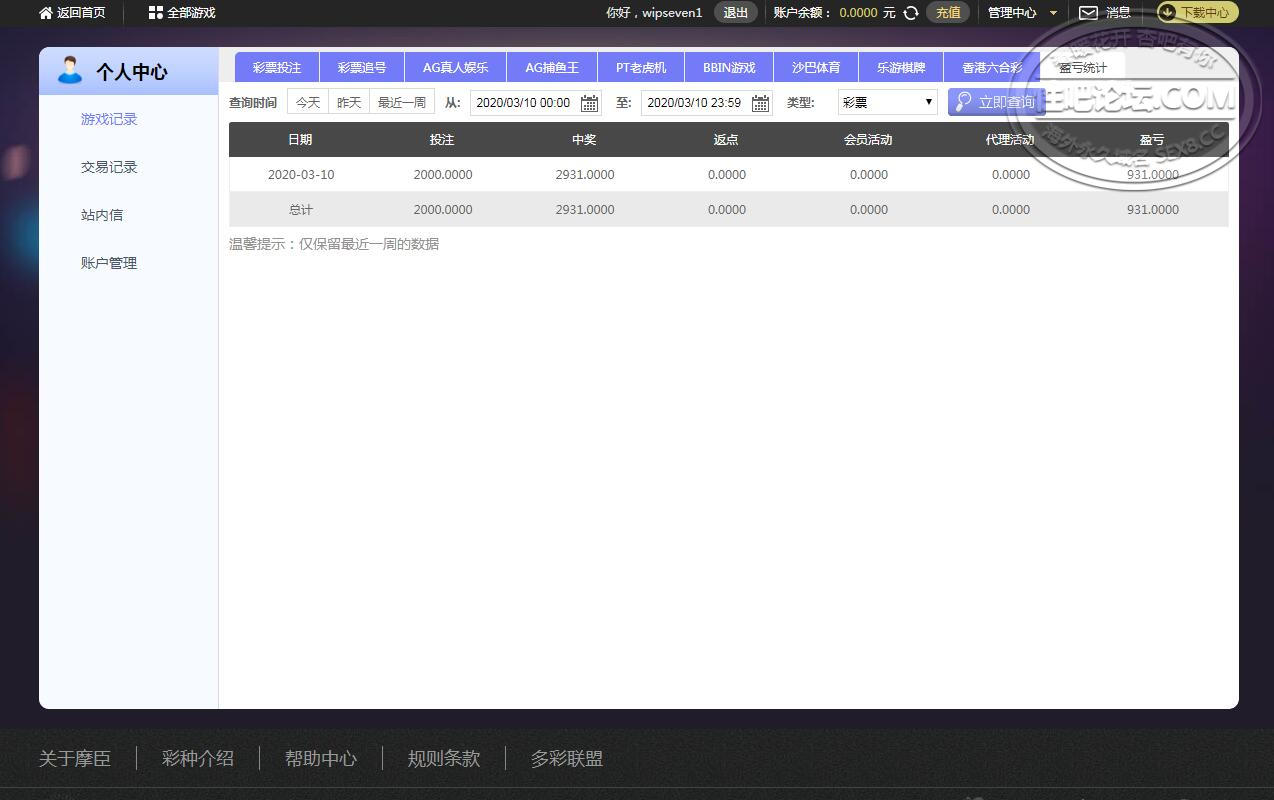Click the home icon beside 返回首页
The image size is (1274, 800).
click(46, 13)
